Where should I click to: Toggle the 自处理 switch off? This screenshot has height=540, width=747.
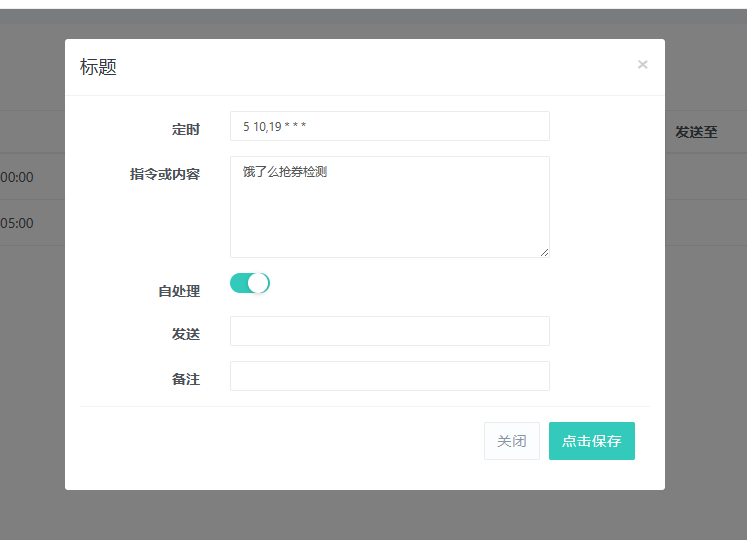click(x=250, y=283)
